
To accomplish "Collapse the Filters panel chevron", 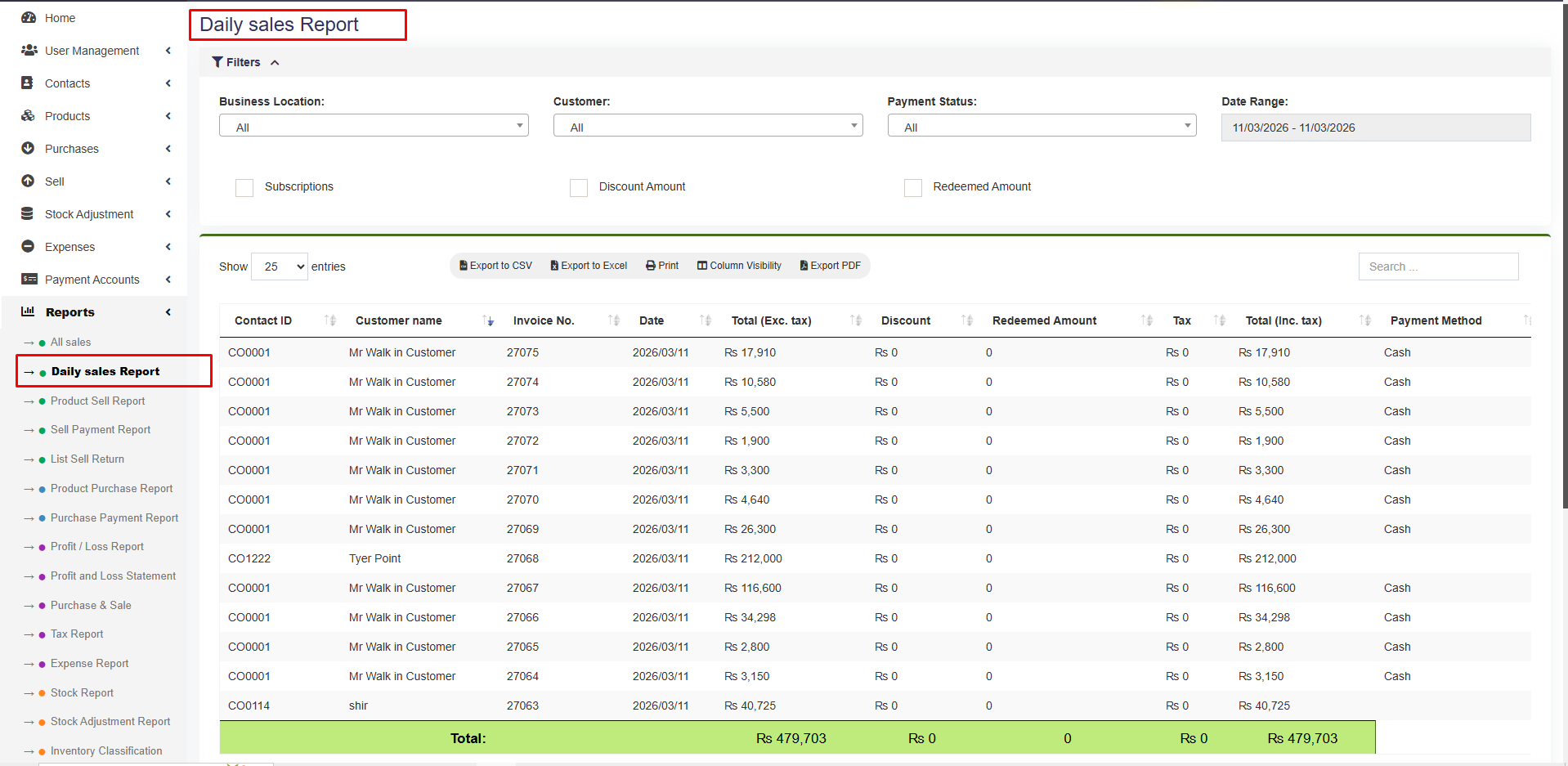I will [x=275, y=61].
